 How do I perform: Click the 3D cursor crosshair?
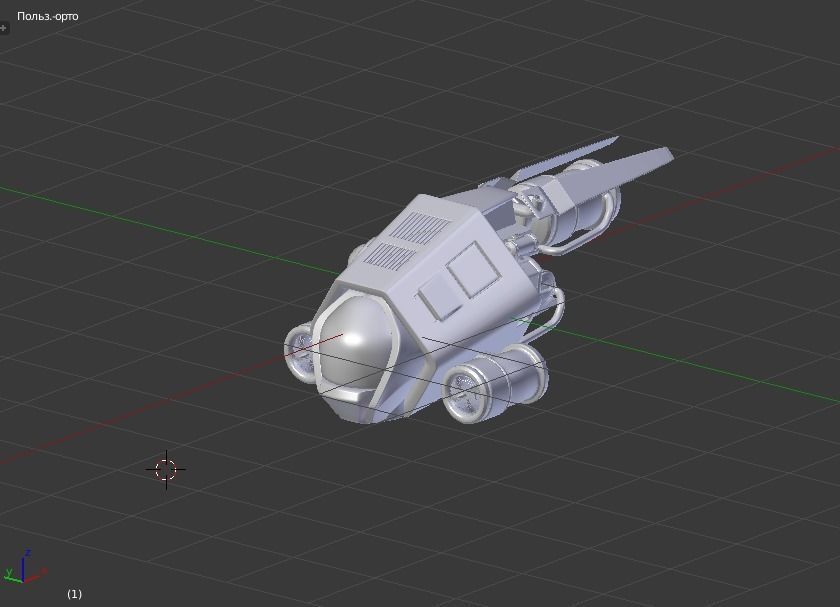[x=166, y=469]
